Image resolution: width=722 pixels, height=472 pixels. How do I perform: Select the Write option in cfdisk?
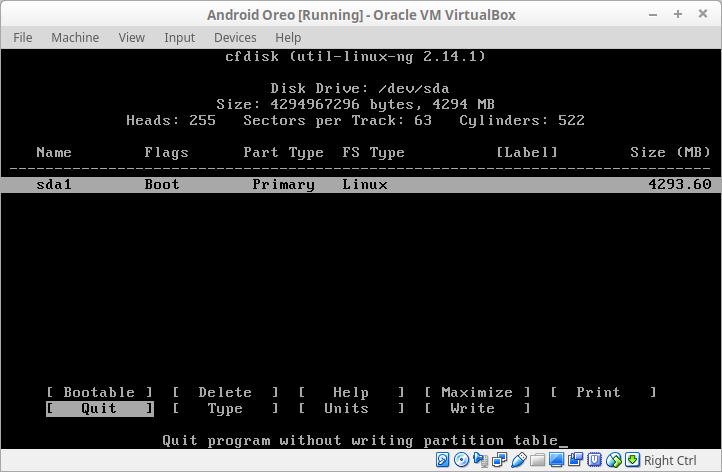click(x=477, y=408)
